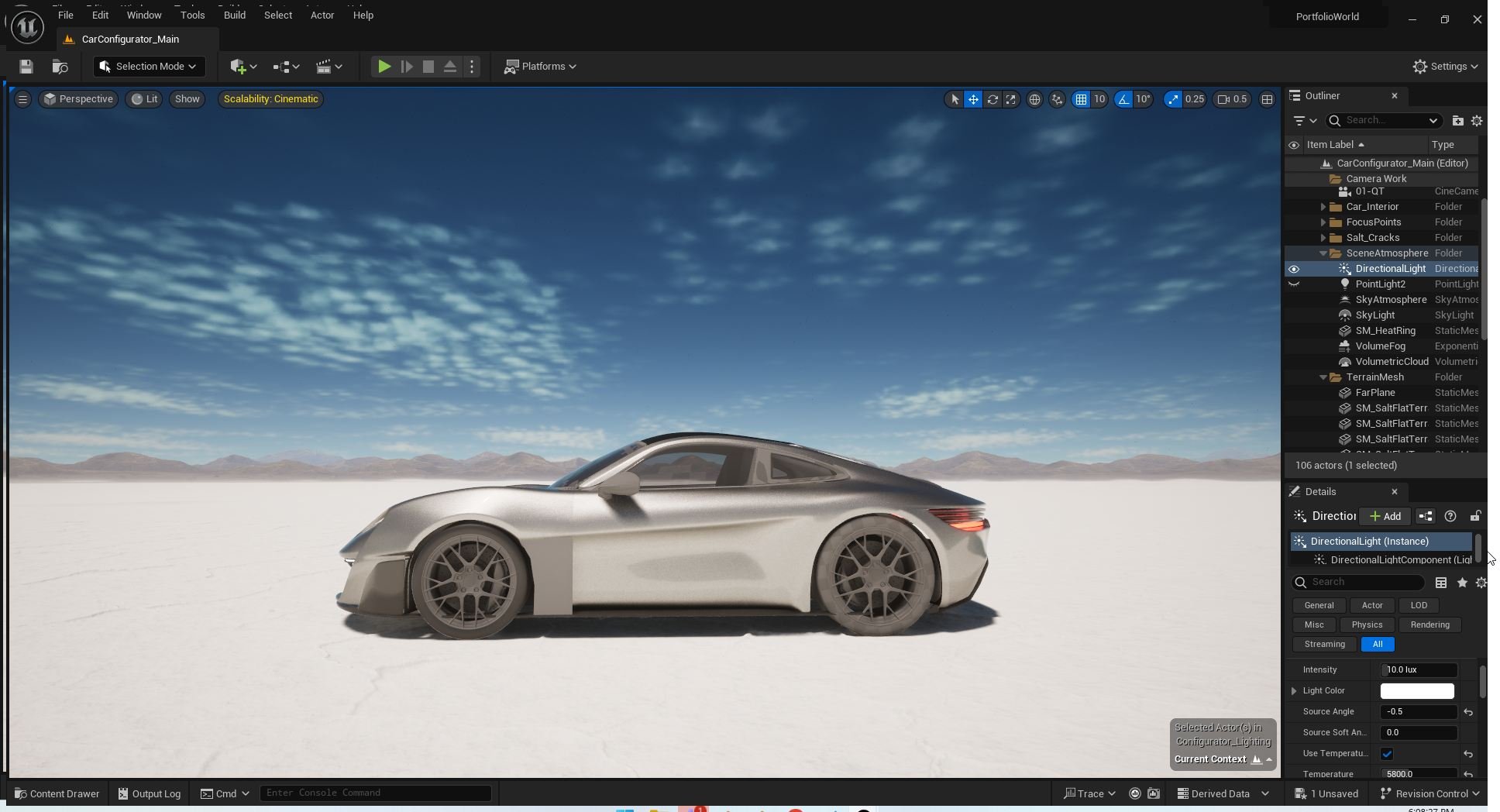Expand the Car_Interior folder
Screen dimensions: 1500x812
(x=1323, y=207)
